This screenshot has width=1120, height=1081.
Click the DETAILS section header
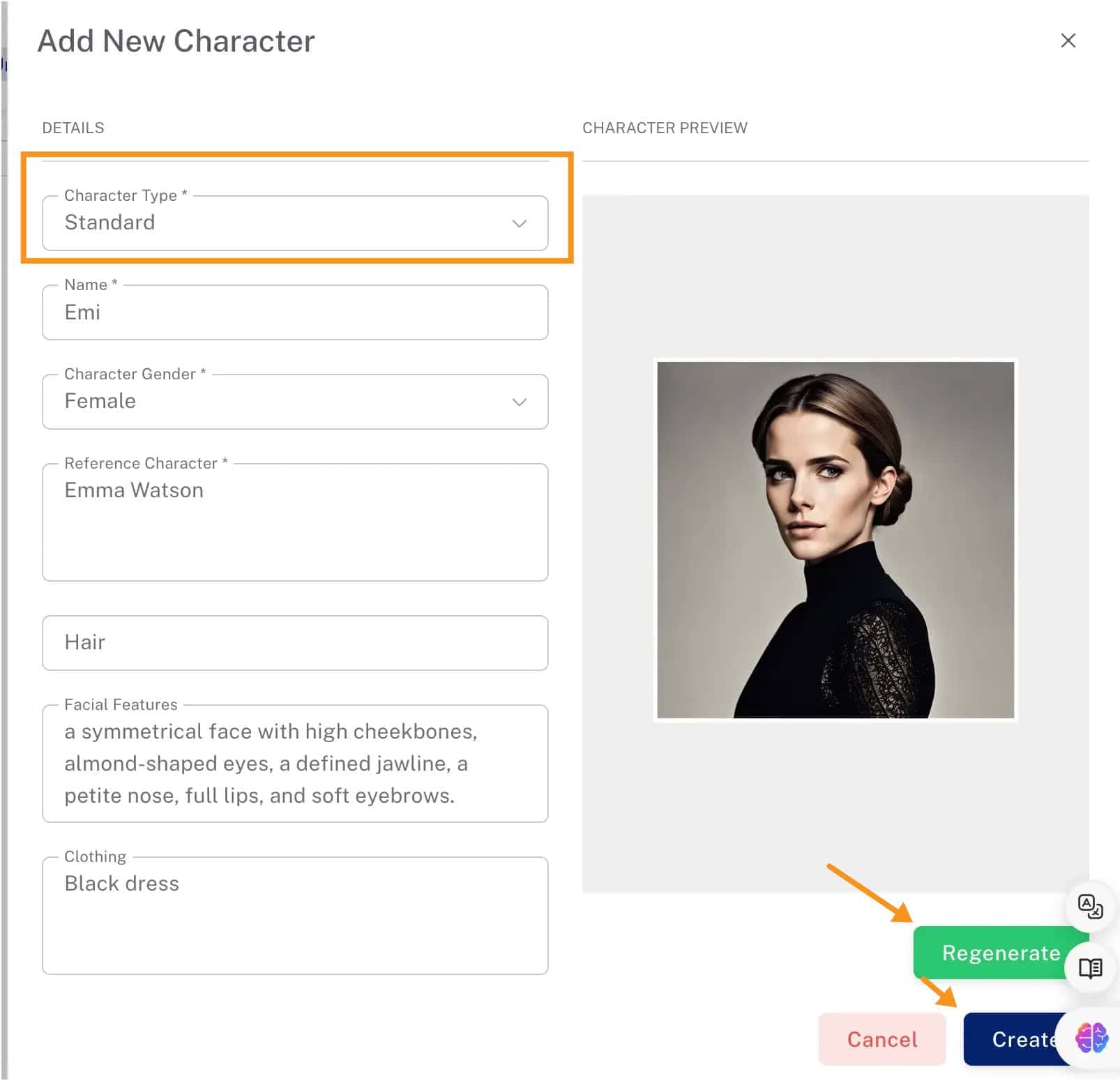tap(73, 128)
